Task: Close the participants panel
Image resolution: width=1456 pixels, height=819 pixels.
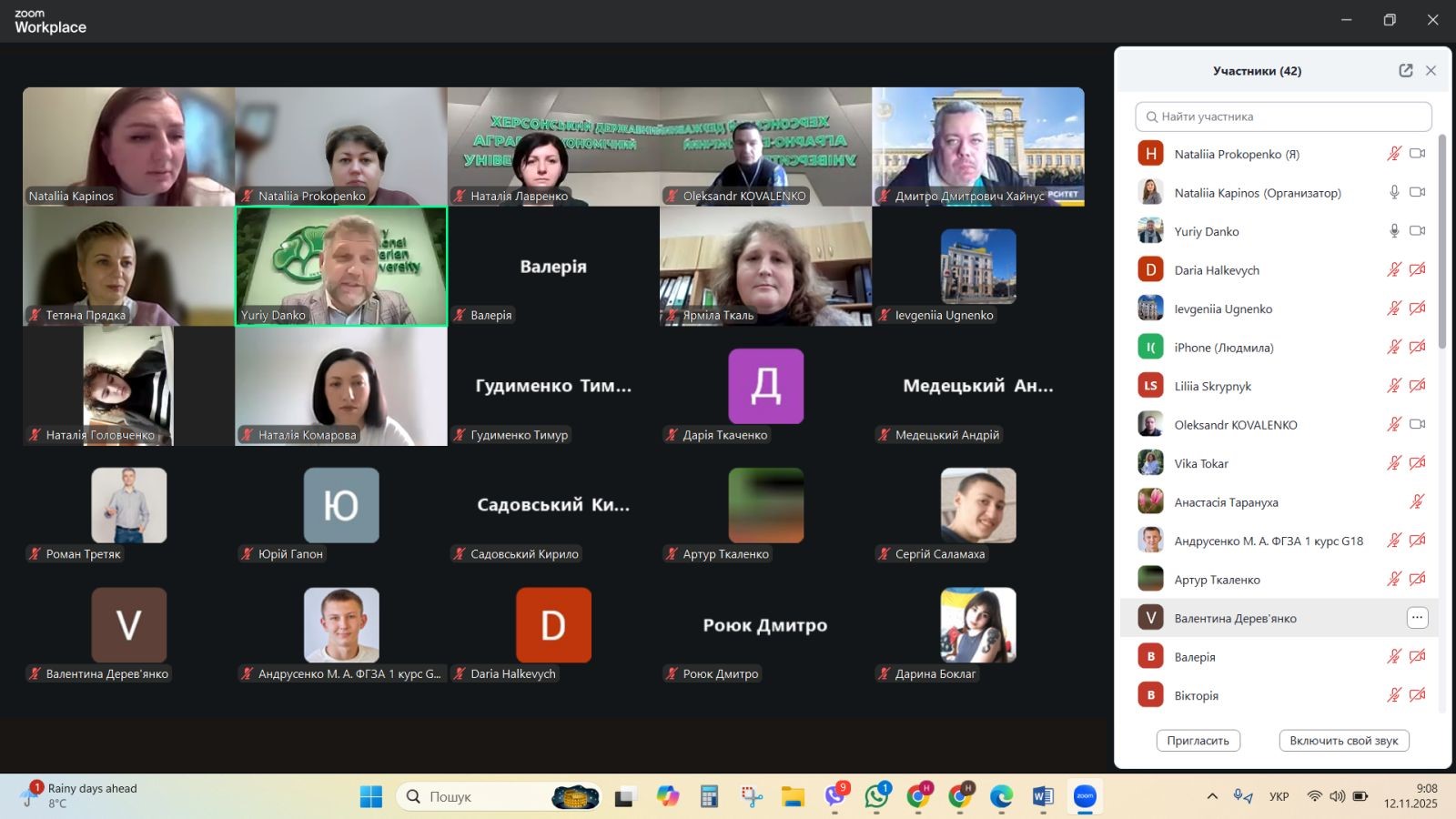Action: point(1431,71)
